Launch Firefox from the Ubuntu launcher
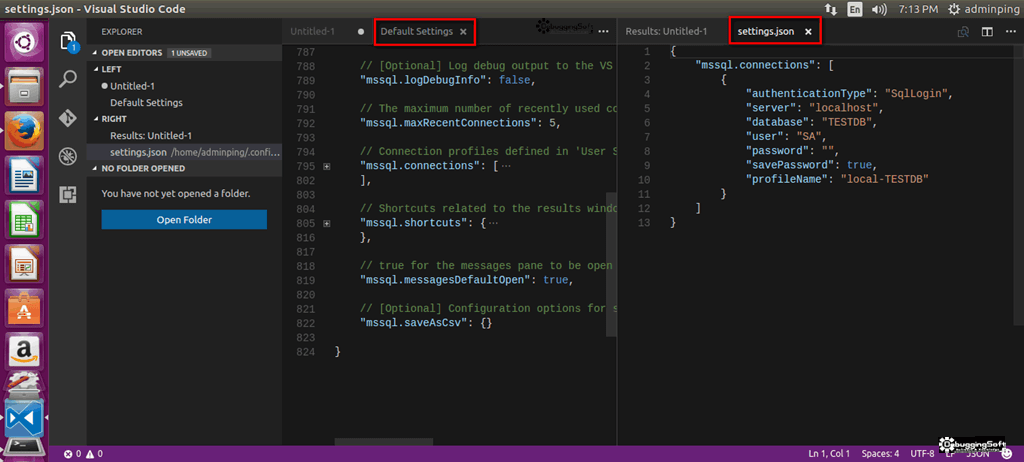 [x=24, y=130]
